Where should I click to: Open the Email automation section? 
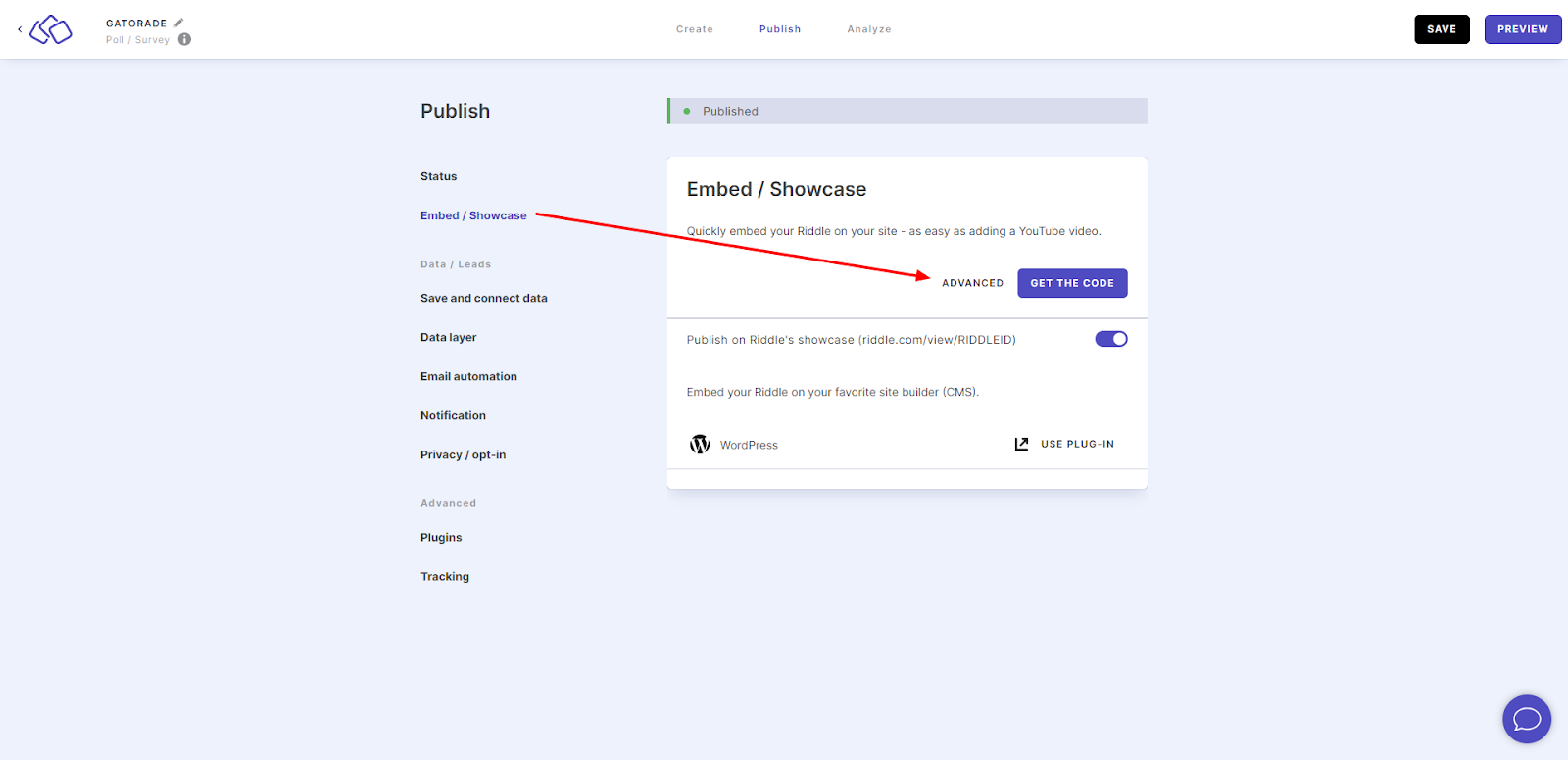[468, 376]
